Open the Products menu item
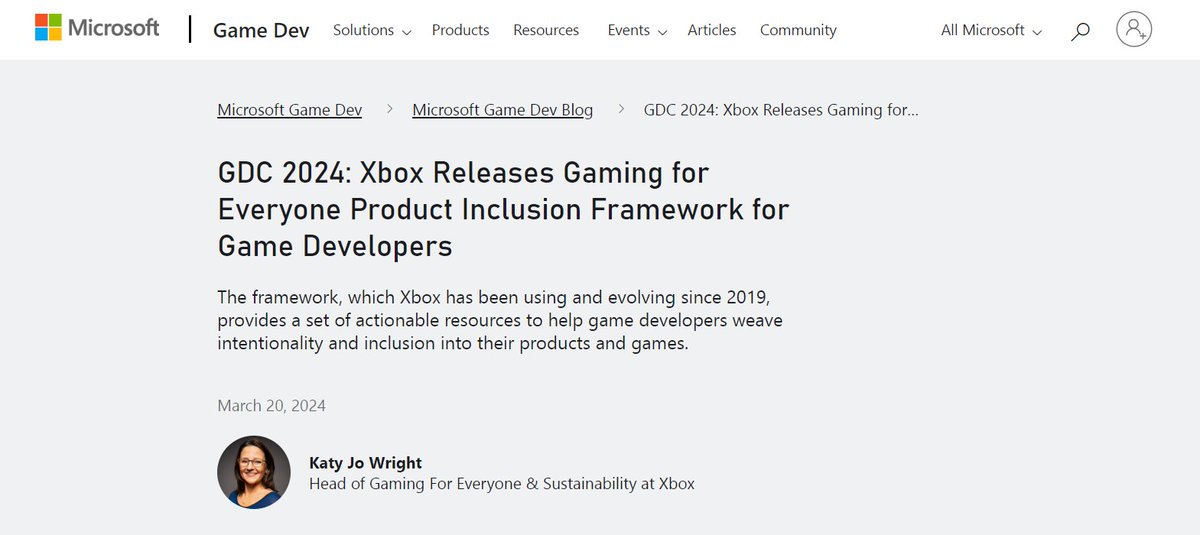 460,30
